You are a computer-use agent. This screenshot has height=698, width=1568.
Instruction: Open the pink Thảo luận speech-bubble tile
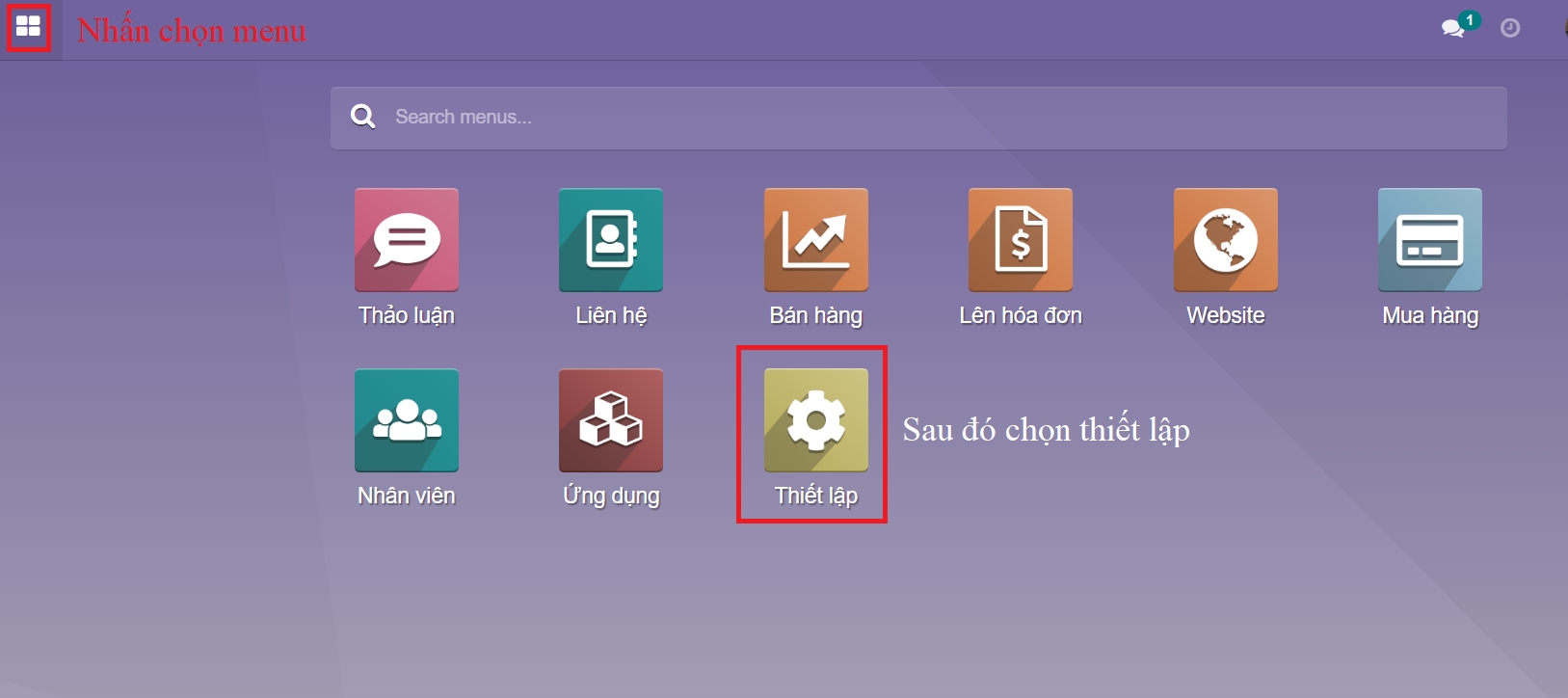point(407,240)
